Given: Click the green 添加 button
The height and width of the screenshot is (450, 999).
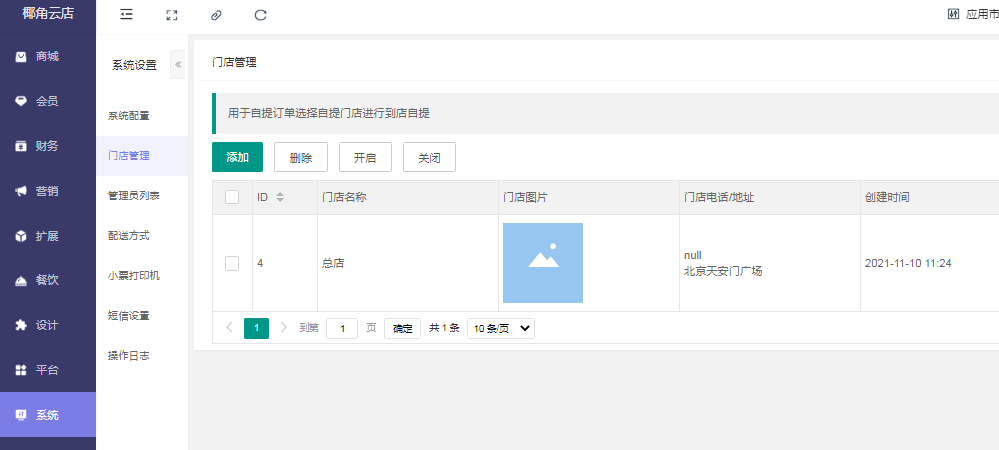Looking at the screenshot, I should (237, 157).
